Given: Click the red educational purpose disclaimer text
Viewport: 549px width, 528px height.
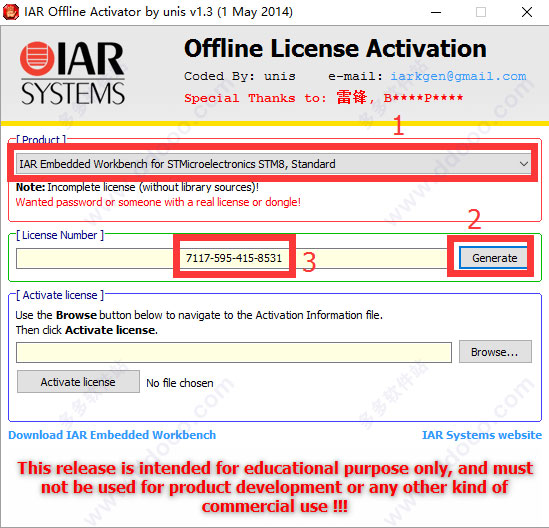Looking at the screenshot, I should (x=275, y=487).
